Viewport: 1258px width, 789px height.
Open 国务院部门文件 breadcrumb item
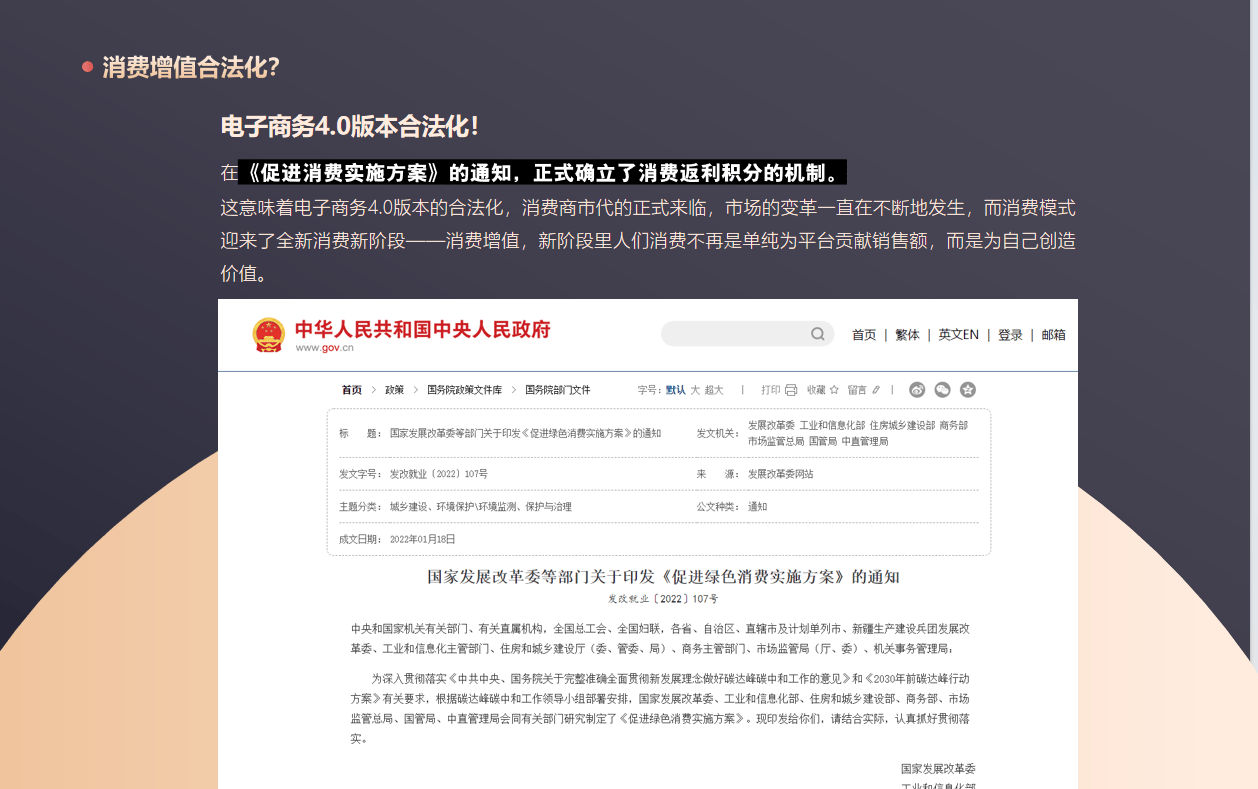click(x=558, y=390)
